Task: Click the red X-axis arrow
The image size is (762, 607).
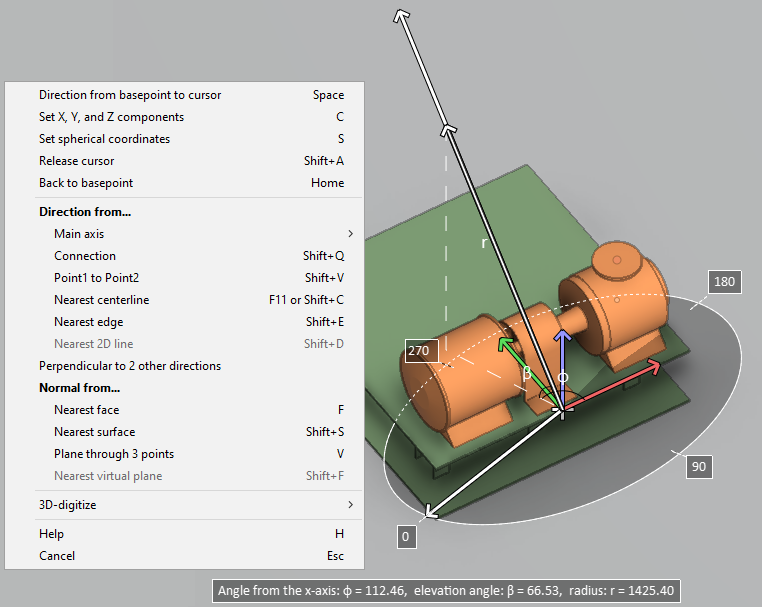Action: (620, 384)
